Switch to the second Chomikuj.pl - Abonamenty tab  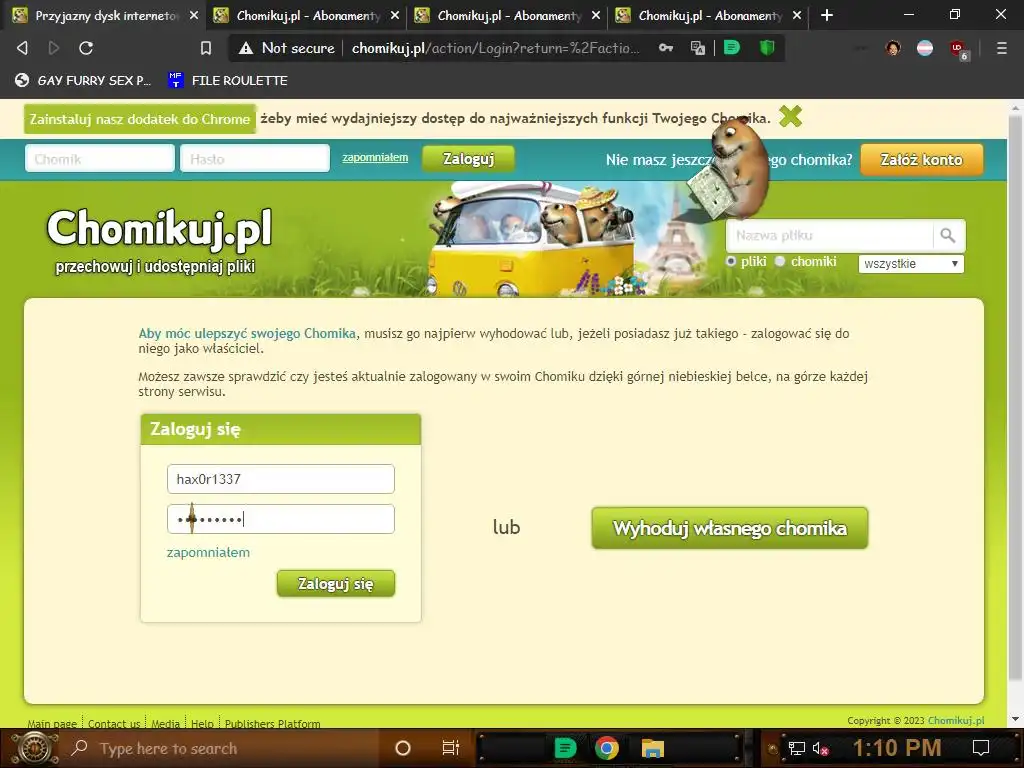307,15
